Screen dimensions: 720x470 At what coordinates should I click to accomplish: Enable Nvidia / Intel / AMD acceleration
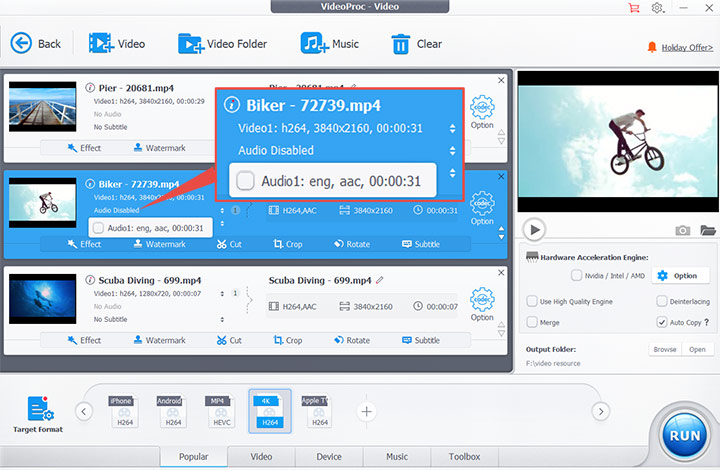click(x=576, y=275)
